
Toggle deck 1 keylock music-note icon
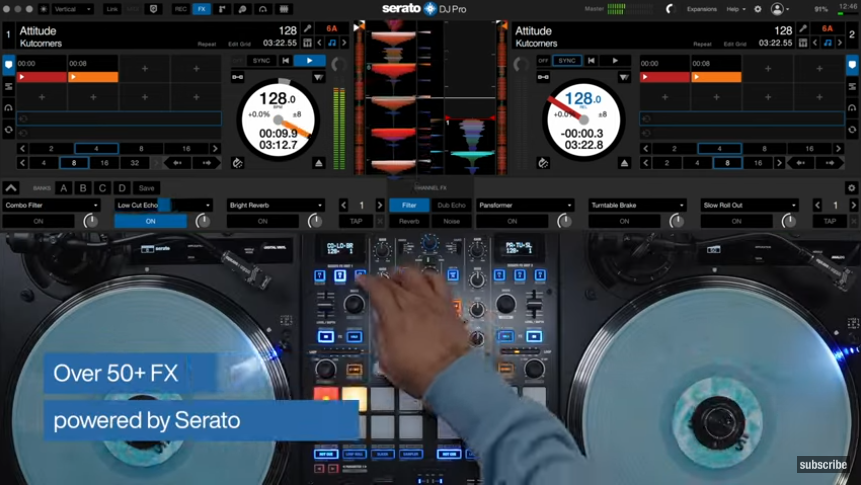(332, 42)
